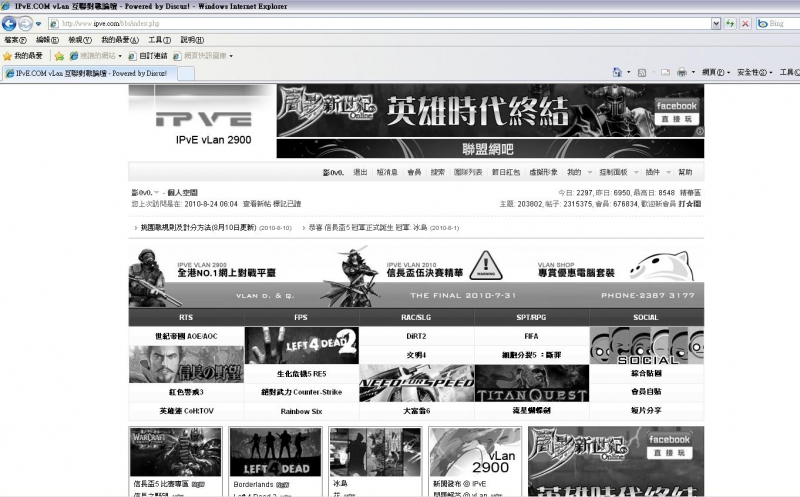Image resolution: width=800 pixels, height=497 pixels.
Task: Open the SOCIAL faces image tile
Action: pyautogui.click(x=646, y=345)
